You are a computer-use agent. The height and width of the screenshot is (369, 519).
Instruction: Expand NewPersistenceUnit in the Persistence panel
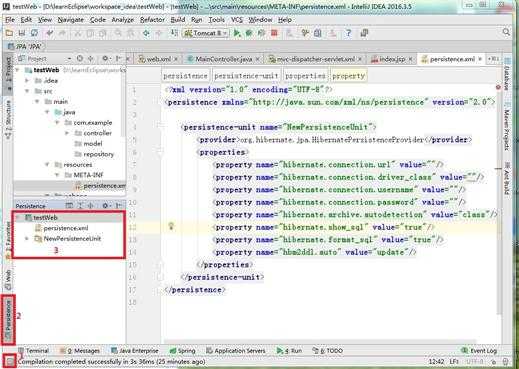pos(27,238)
